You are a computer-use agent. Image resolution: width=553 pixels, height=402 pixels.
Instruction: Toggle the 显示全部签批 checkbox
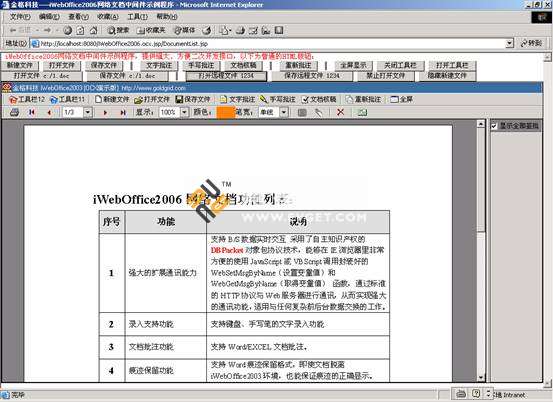coord(494,126)
